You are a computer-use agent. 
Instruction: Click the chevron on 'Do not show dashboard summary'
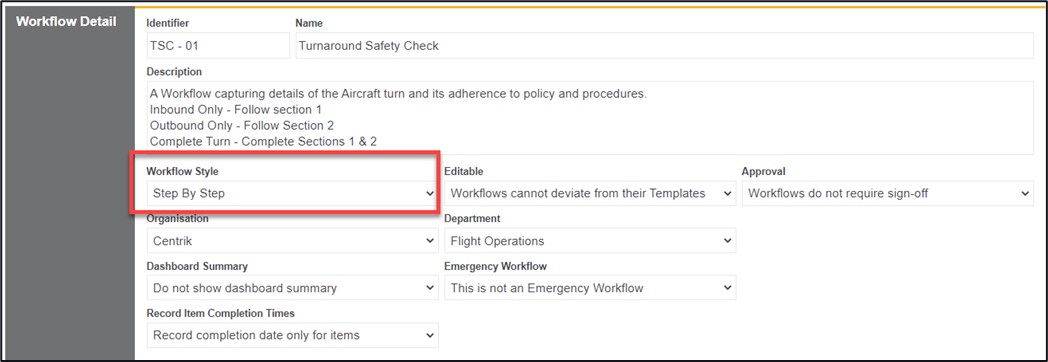(x=430, y=289)
